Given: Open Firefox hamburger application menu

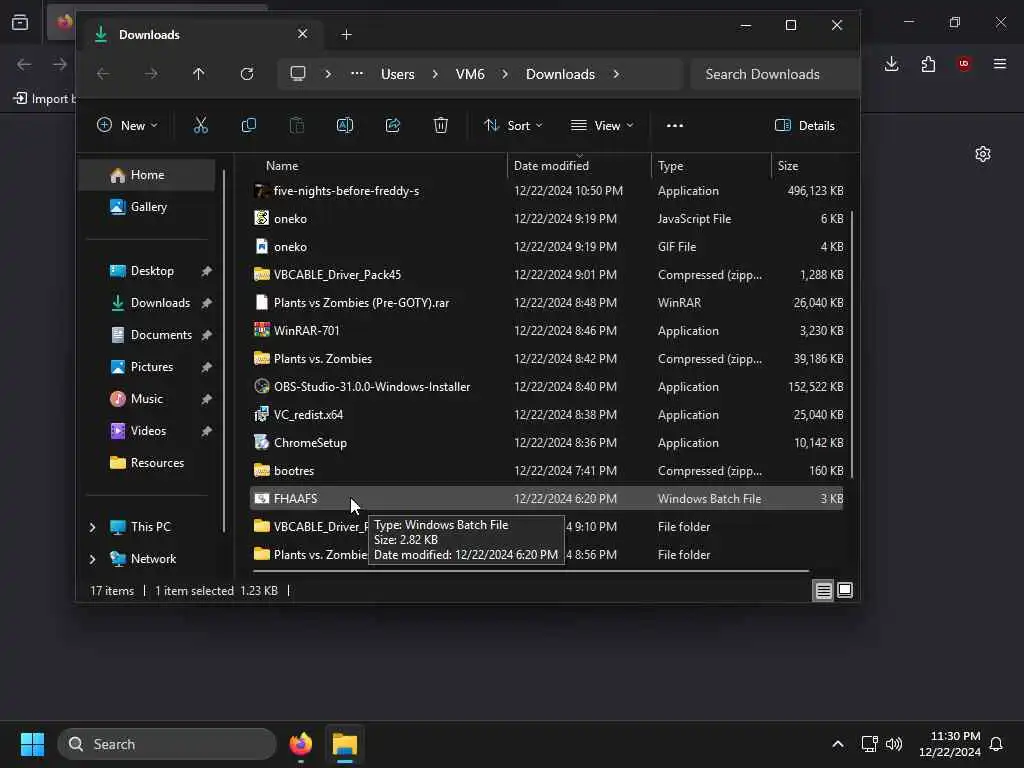Looking at the screenshot, I should pyautogui.click(x=1000, y=64).
